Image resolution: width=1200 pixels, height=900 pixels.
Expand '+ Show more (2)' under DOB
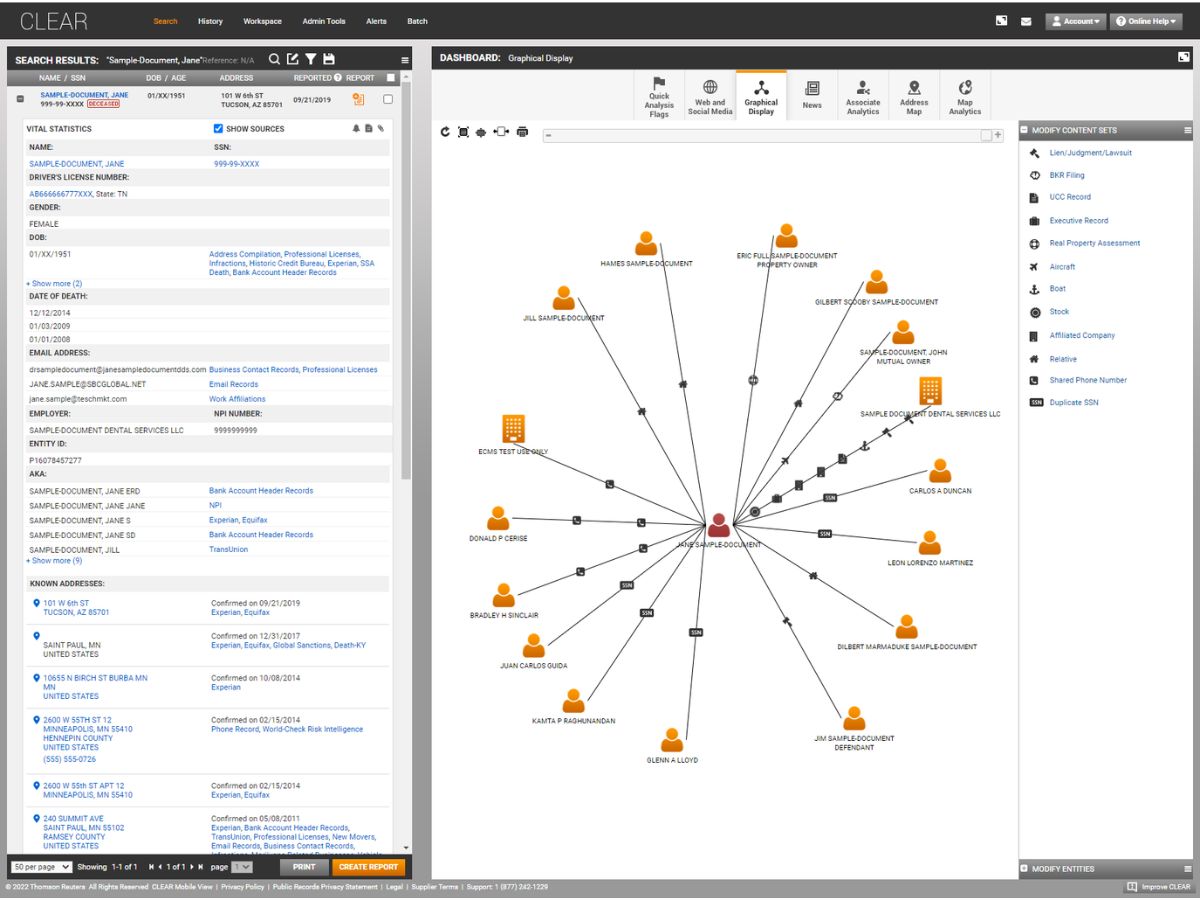coord(54,284)
